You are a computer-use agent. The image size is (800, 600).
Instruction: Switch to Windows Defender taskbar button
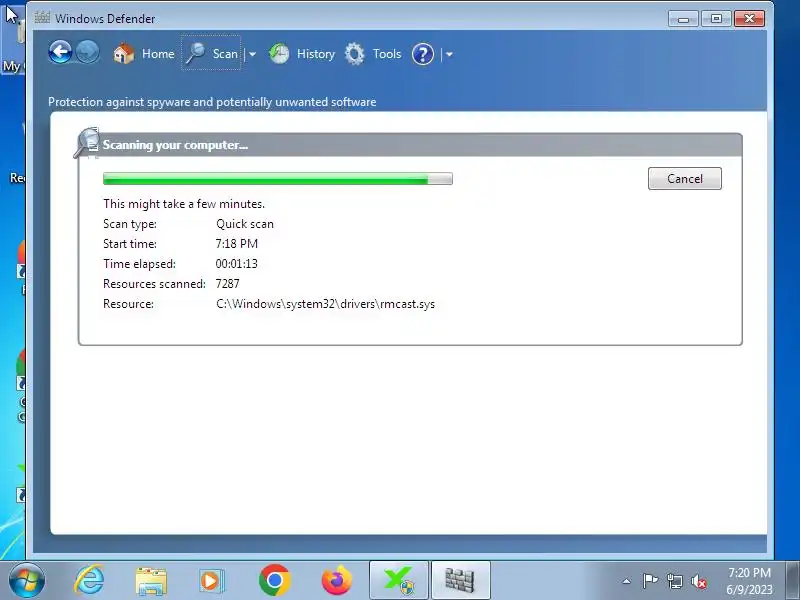[x=461, y=580]
